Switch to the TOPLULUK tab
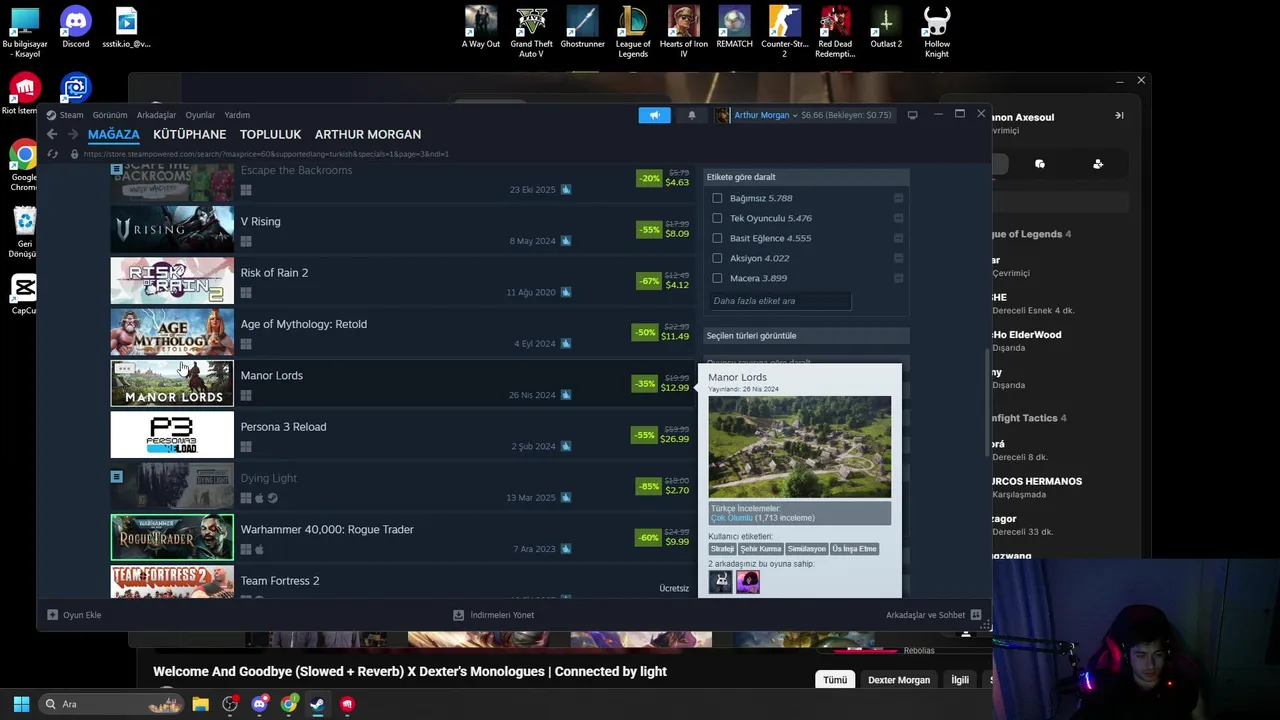This screenshot has width=1280, height=720. [270, 134]
